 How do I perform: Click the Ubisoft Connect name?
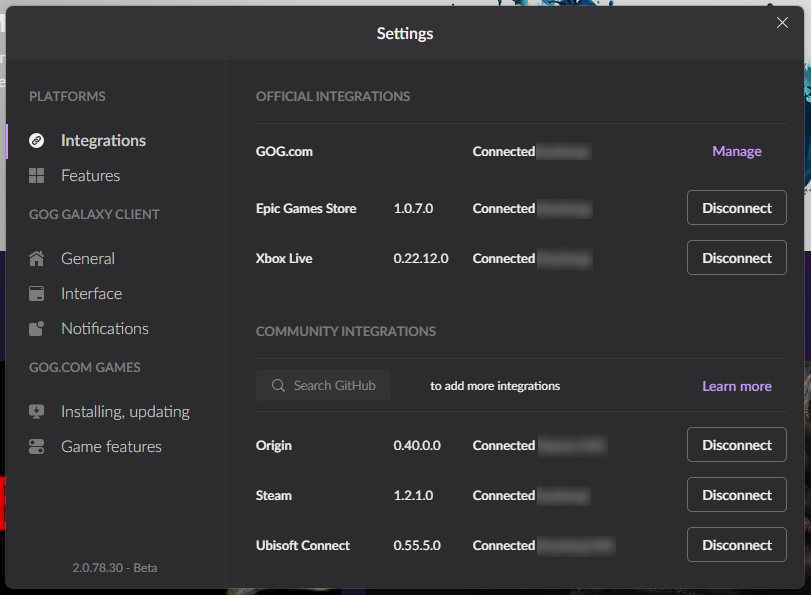303,545
